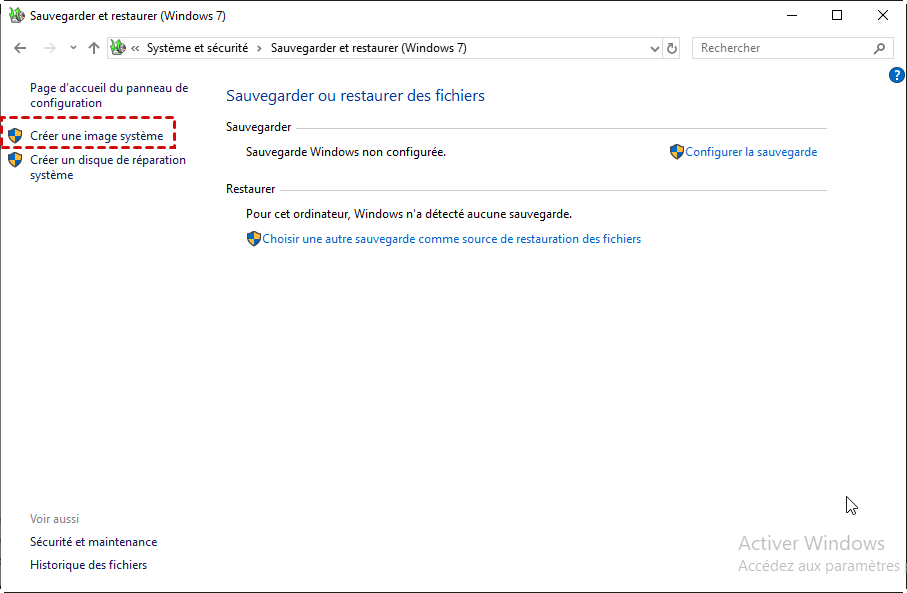
Task: Click Créer une image système link
Action: 97,136
